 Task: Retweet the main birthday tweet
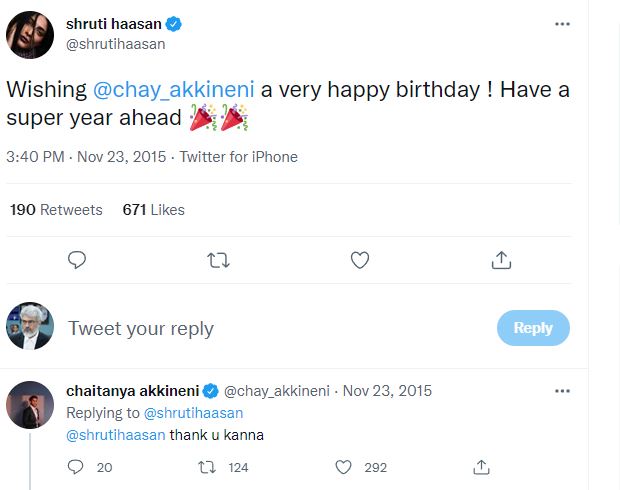tap(217, 260)
